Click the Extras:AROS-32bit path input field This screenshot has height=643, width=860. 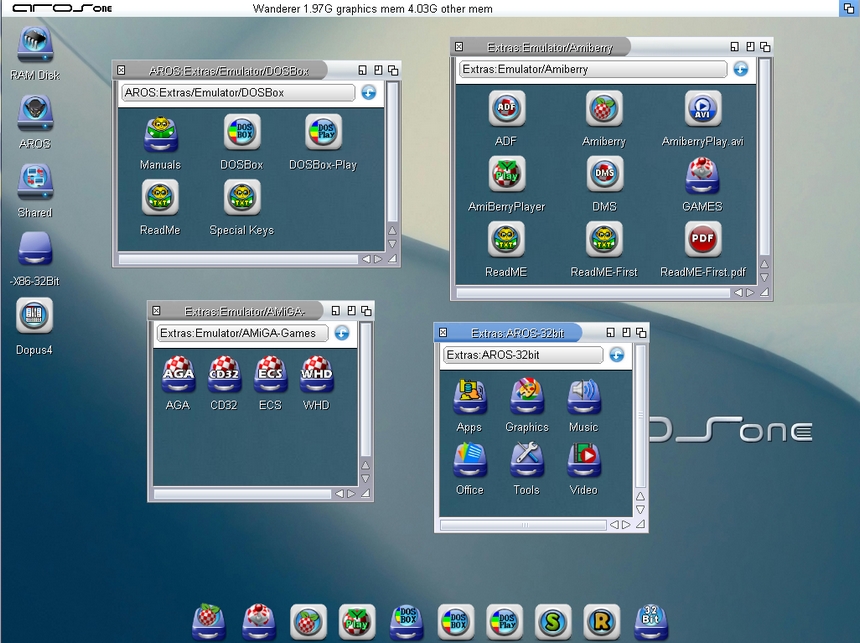[522, 355]
